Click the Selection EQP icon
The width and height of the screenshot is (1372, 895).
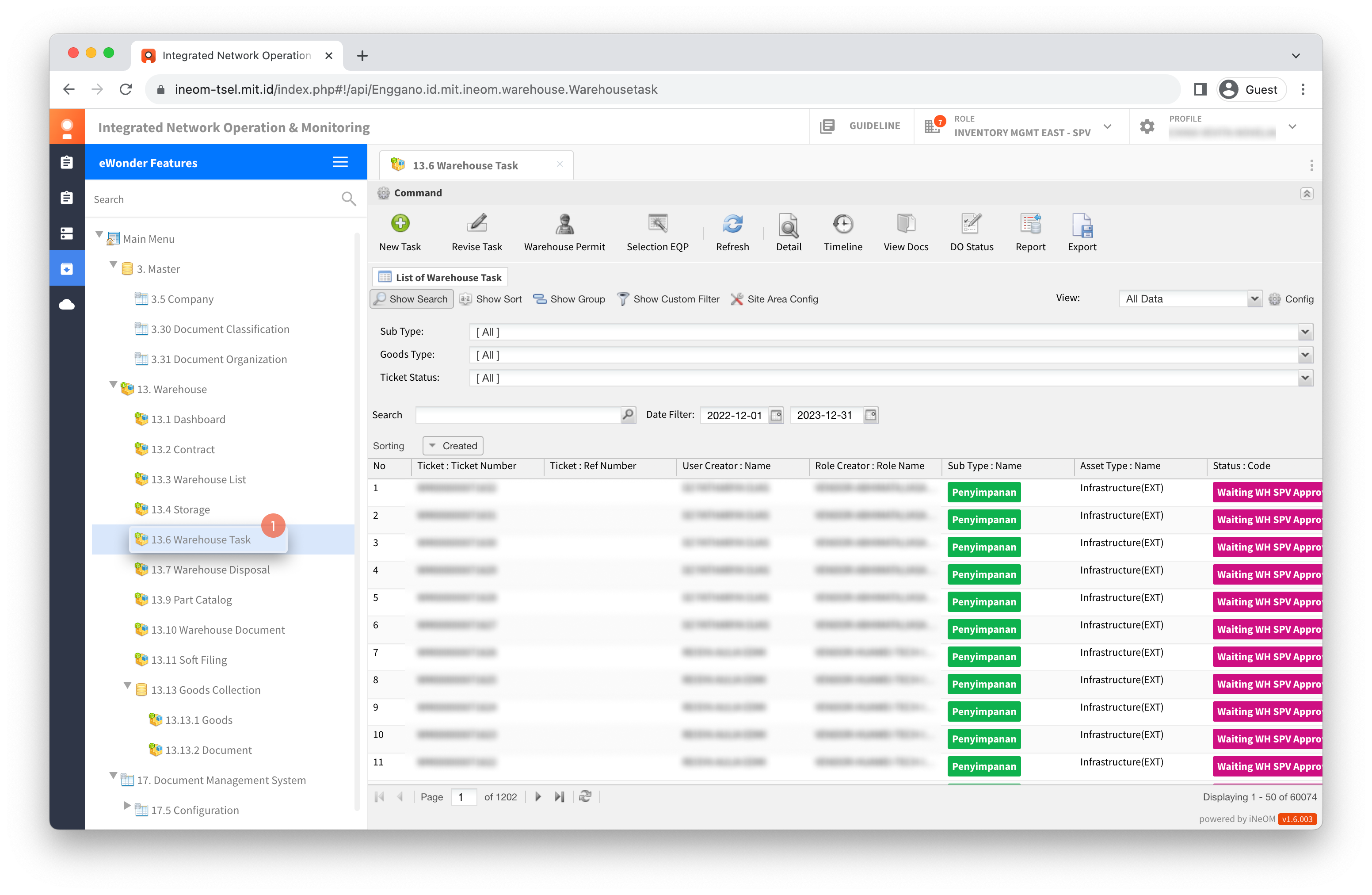(658, 223)
